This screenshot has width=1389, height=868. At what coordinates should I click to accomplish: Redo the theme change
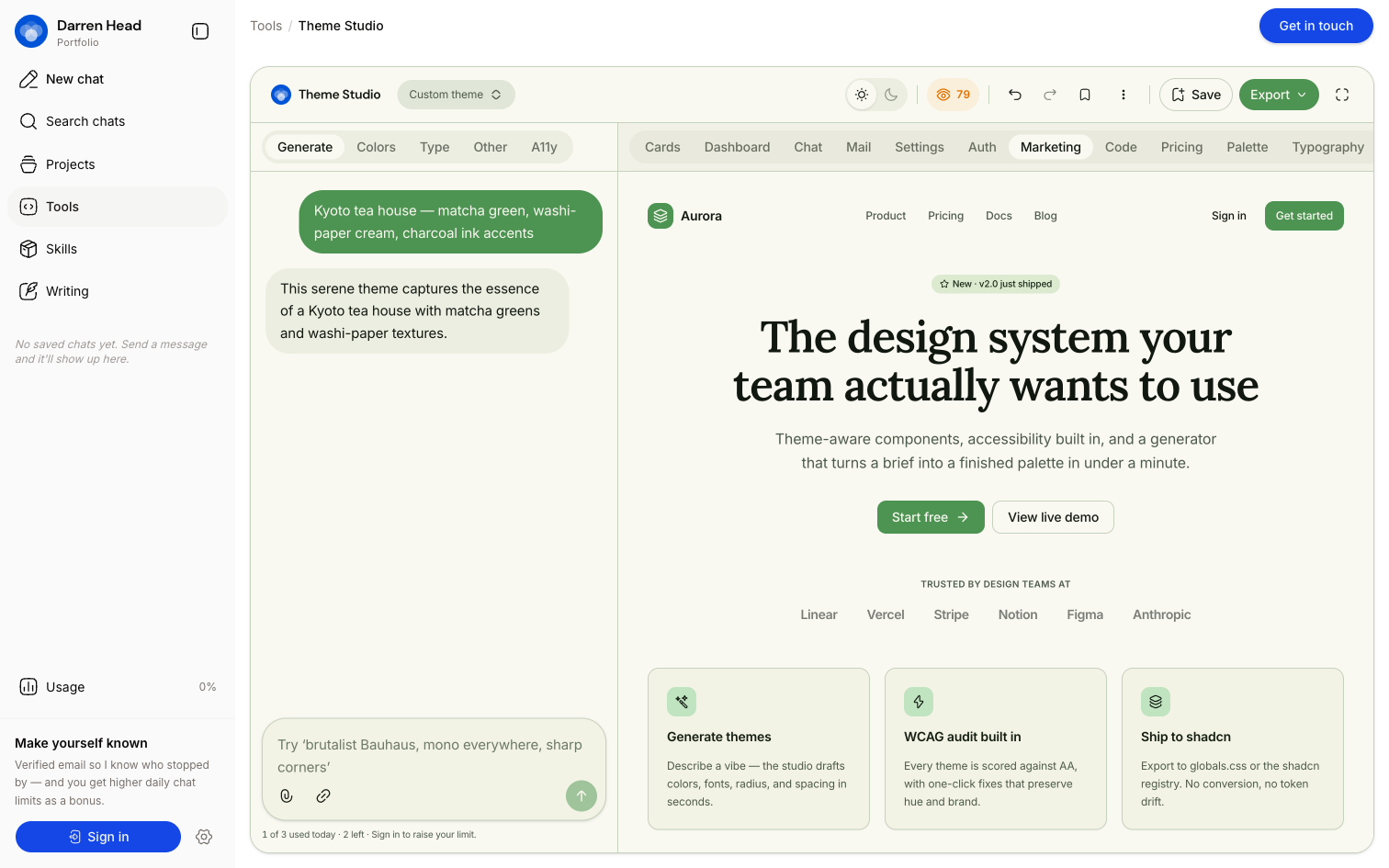click(1050, 95)
